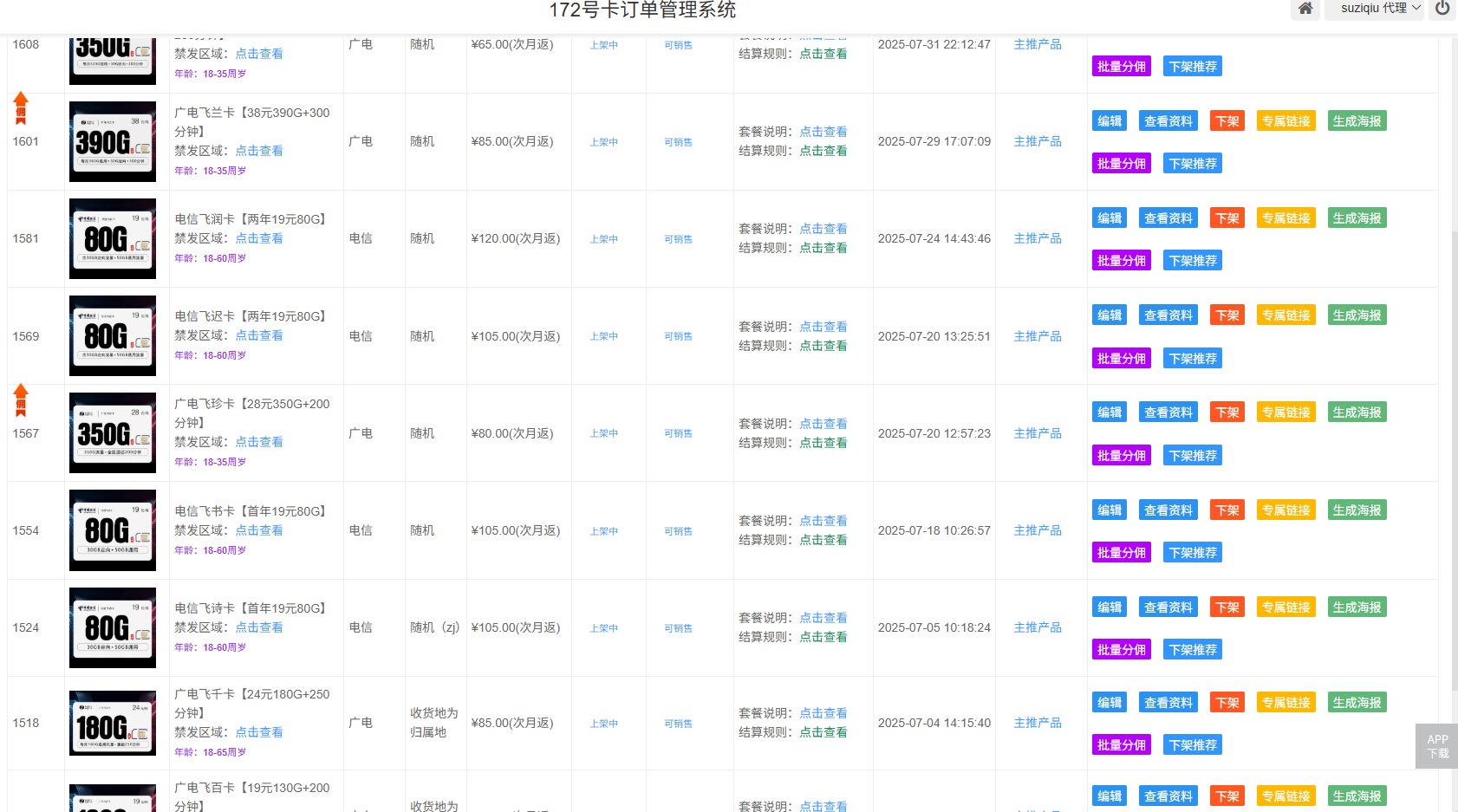The image size is (1458, 812).
Task: Click the APP下载 floating button
Action: click(x=1436, y=746)
